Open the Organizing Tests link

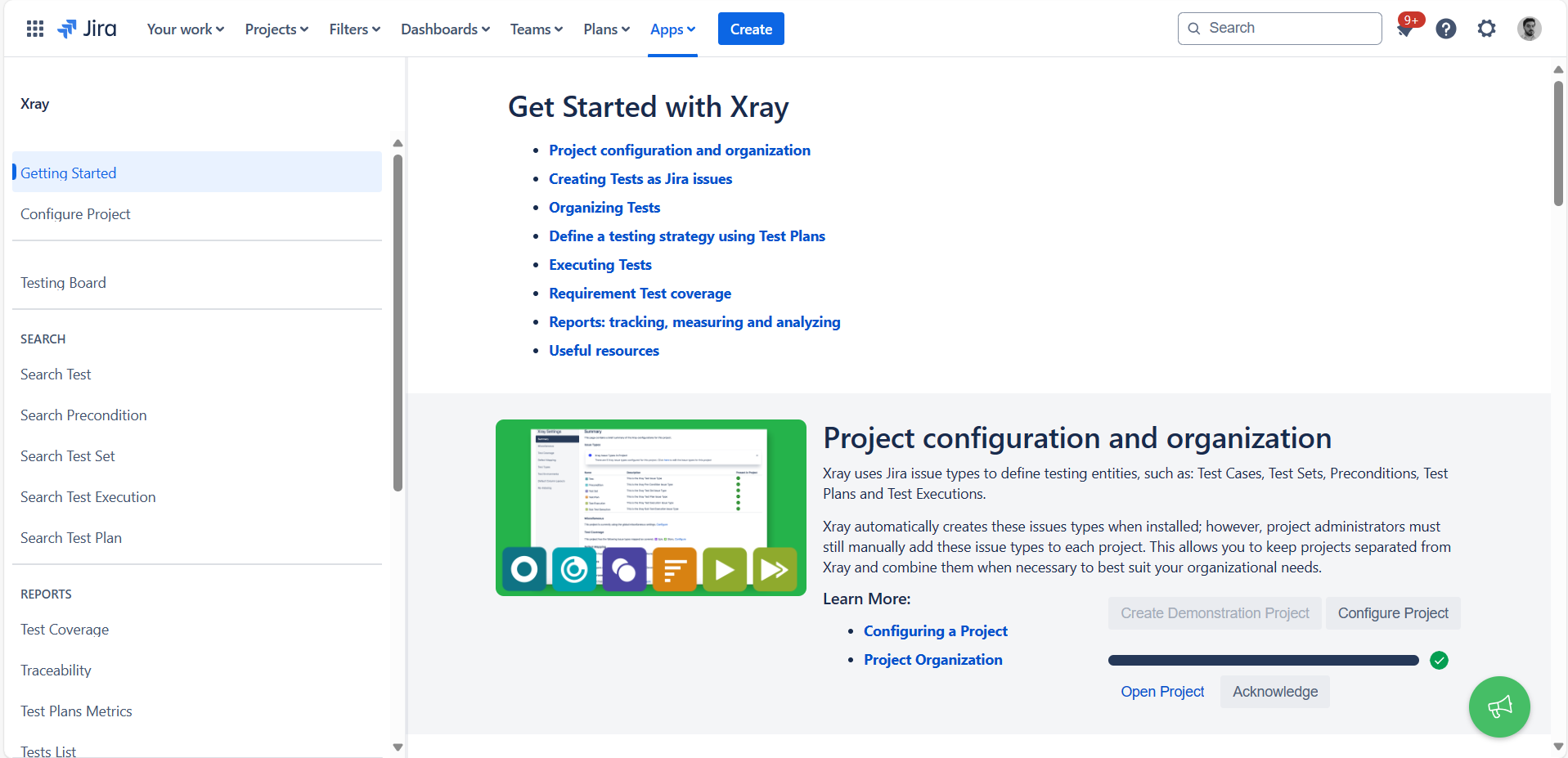coord(604,208)
